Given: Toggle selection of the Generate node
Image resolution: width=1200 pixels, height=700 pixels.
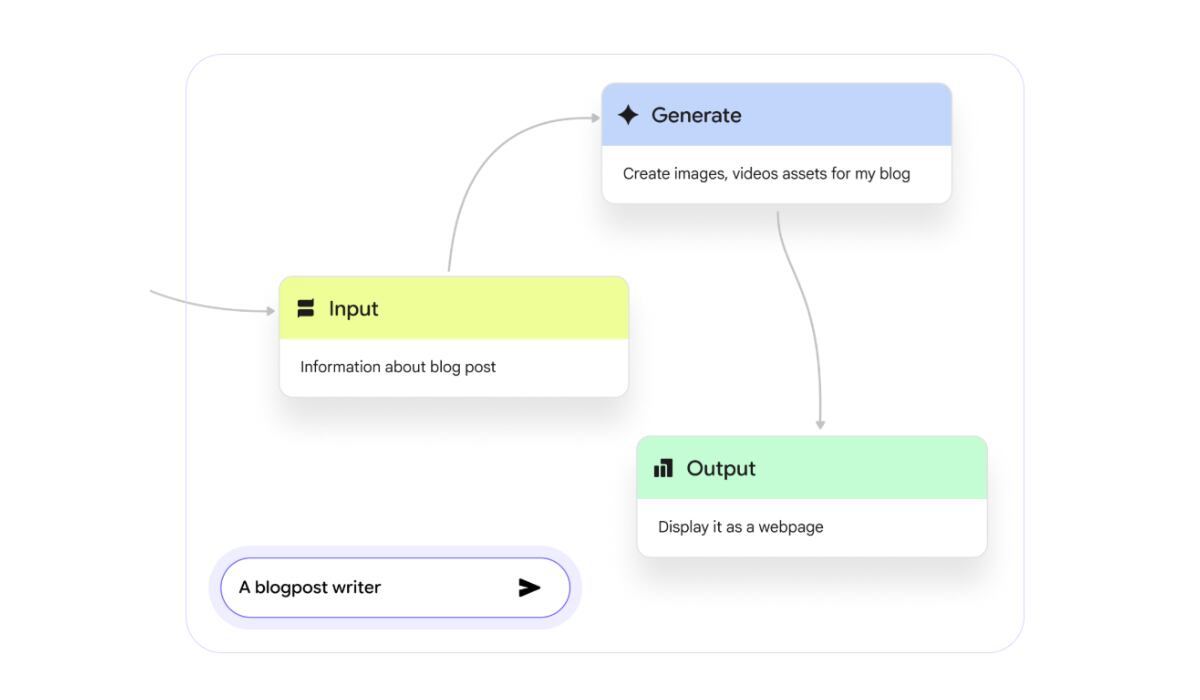Looking at the screenshot, I should [x=775, y=115].
